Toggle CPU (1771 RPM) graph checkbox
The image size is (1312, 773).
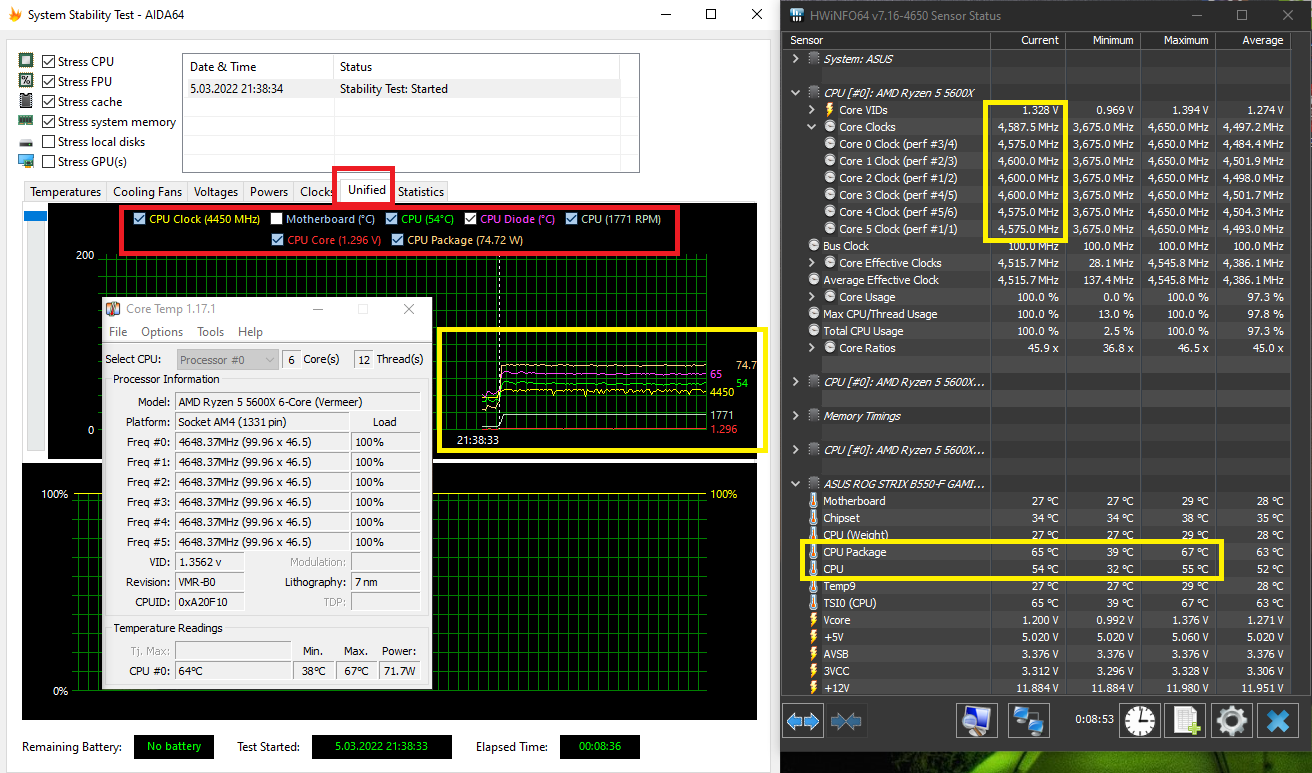(x=571, y=219)
